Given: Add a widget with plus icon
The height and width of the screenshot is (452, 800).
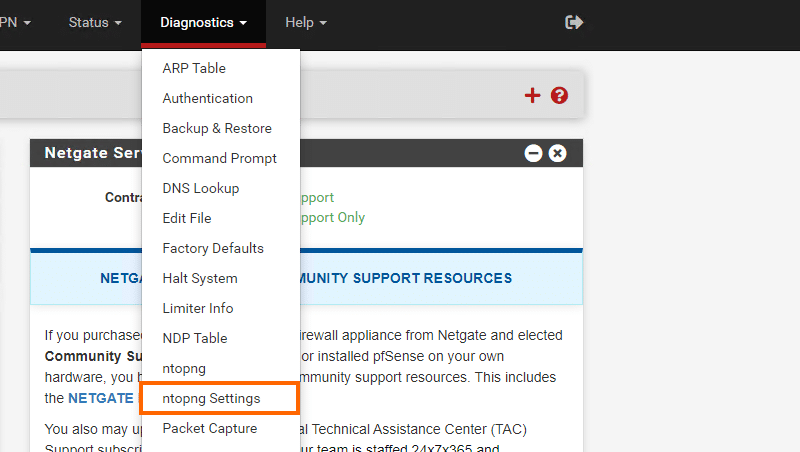Looking at the screenshot, I should coord(532,95).
